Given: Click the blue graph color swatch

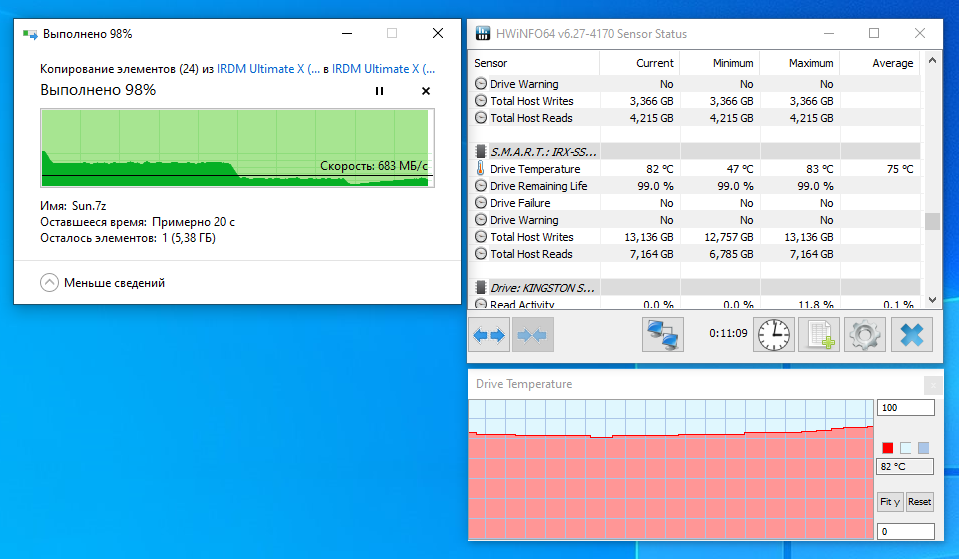Looking at the screenshot, I should [924, 448].
